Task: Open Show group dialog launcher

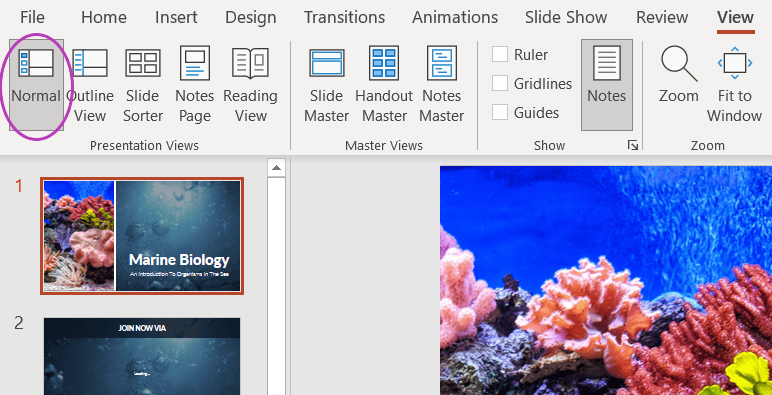Action: click(x=633, y=145)
